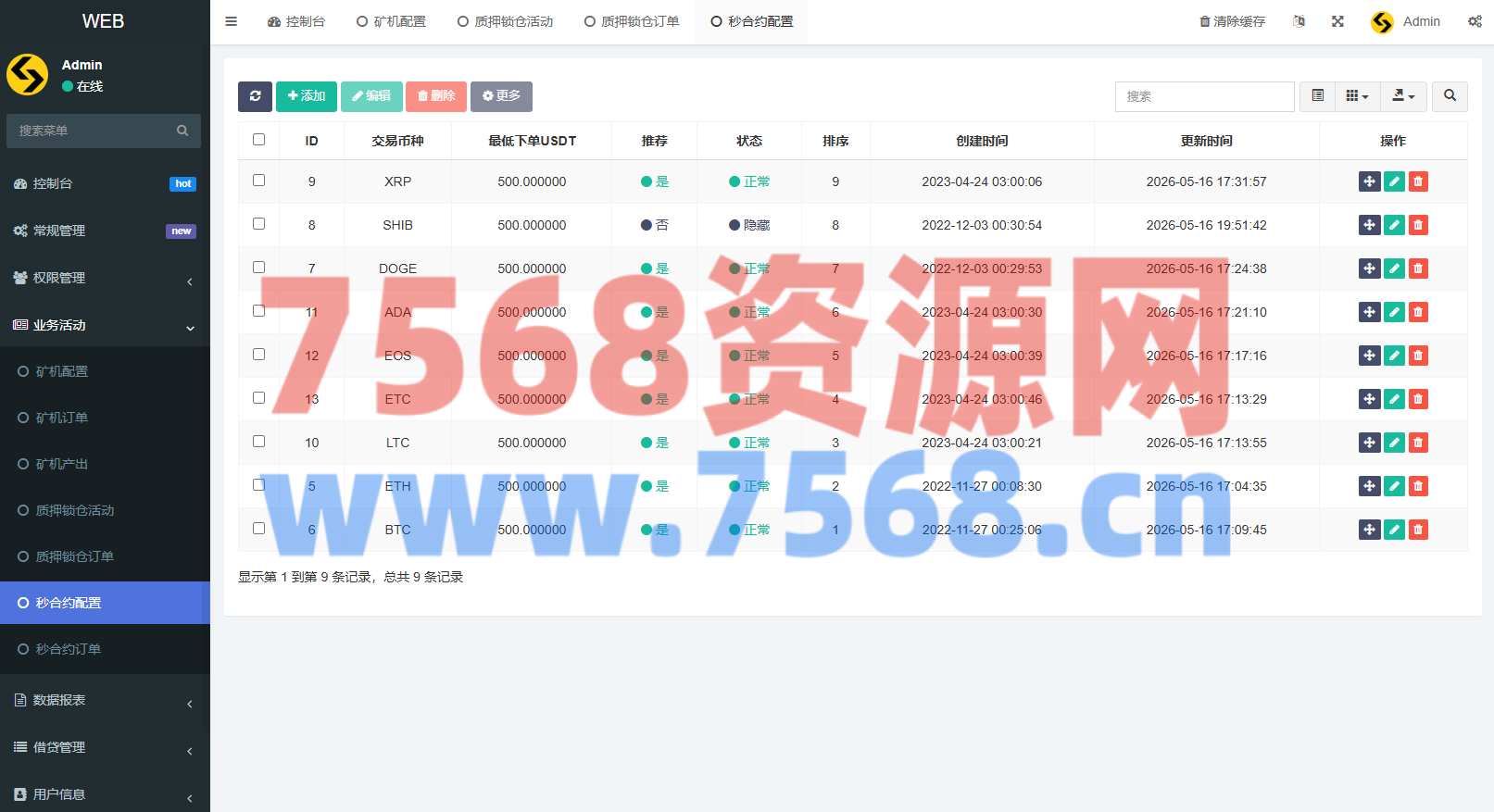Open the language switch icon
This screenshot has width=1494, height=812.
click(1299, 21)
